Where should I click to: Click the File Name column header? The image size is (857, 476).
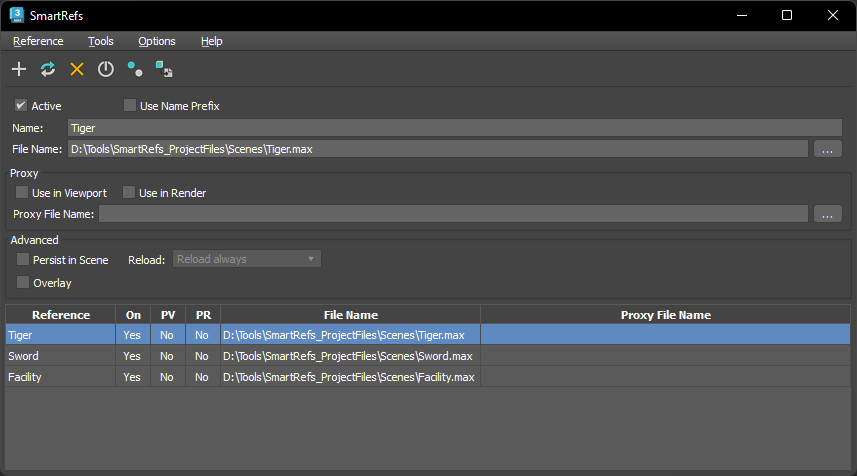[x=350, y=315]
